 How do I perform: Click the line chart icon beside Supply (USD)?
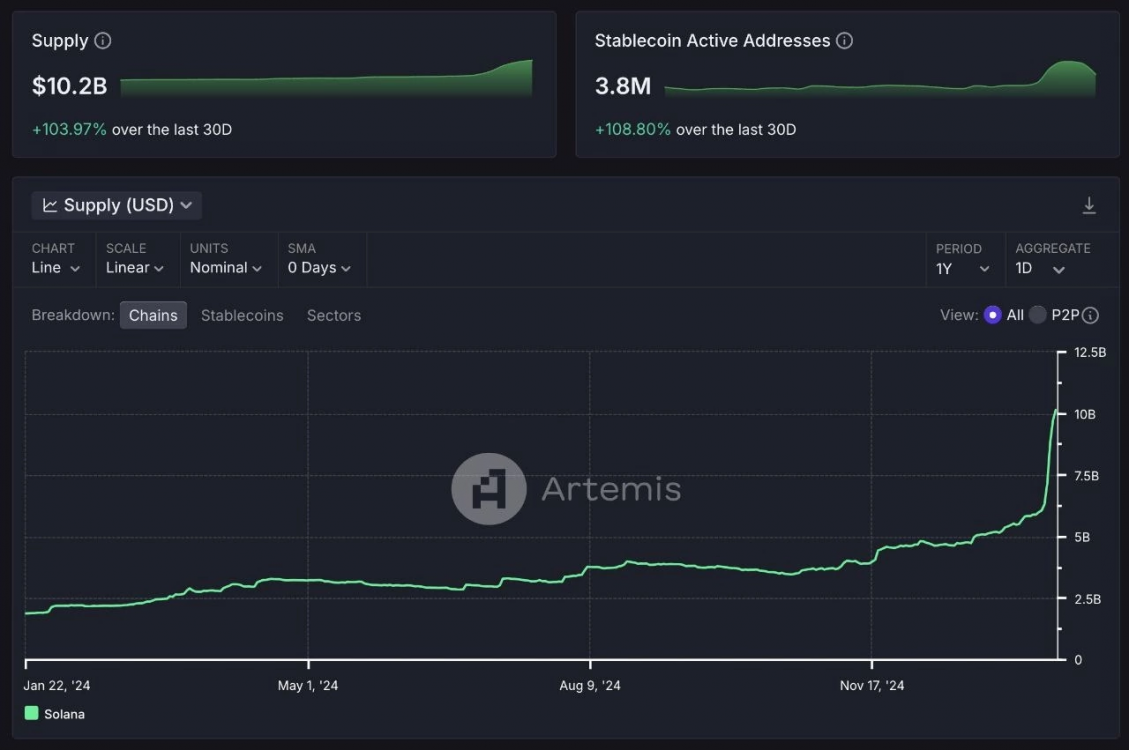click(x=50, y=205)
